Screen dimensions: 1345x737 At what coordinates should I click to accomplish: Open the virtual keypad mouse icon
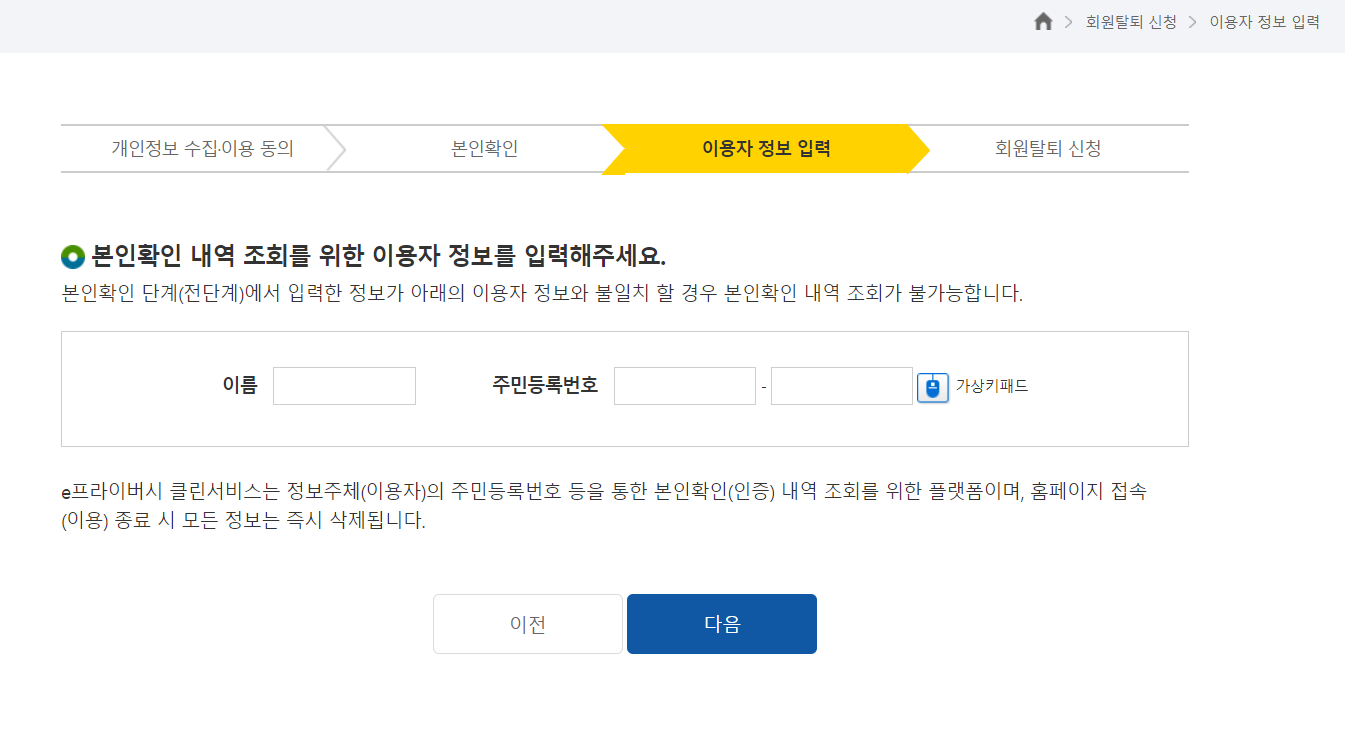tap(932, 387)
